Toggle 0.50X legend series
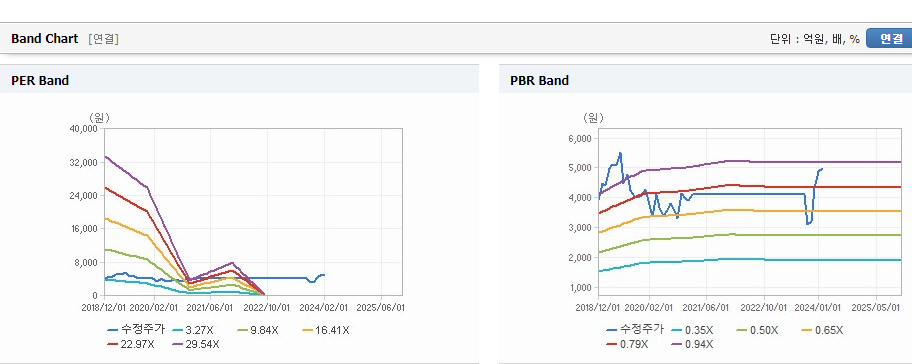 click(x=756, y=330)
